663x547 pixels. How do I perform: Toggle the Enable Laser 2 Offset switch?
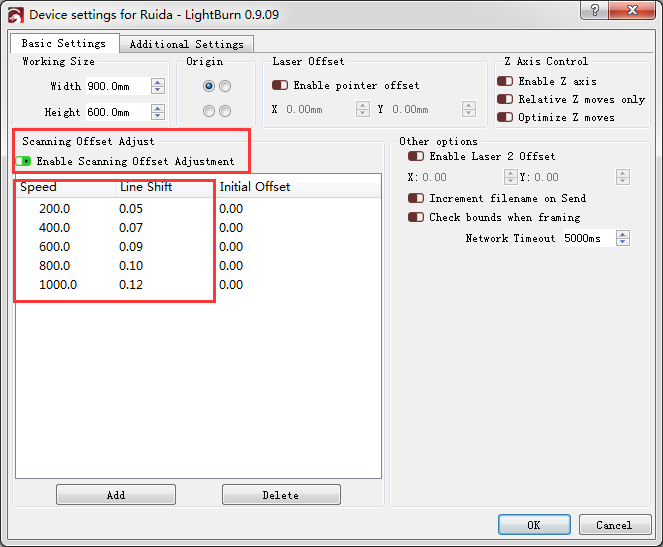416,156
